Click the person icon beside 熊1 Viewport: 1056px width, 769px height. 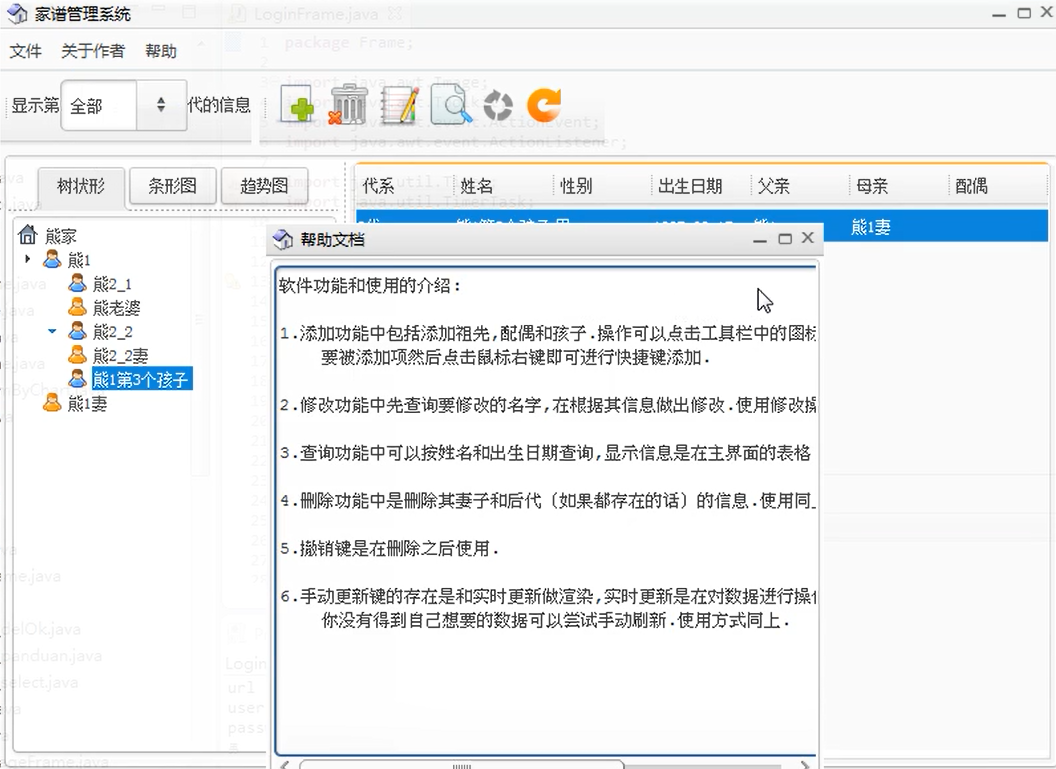click(52, 259)
